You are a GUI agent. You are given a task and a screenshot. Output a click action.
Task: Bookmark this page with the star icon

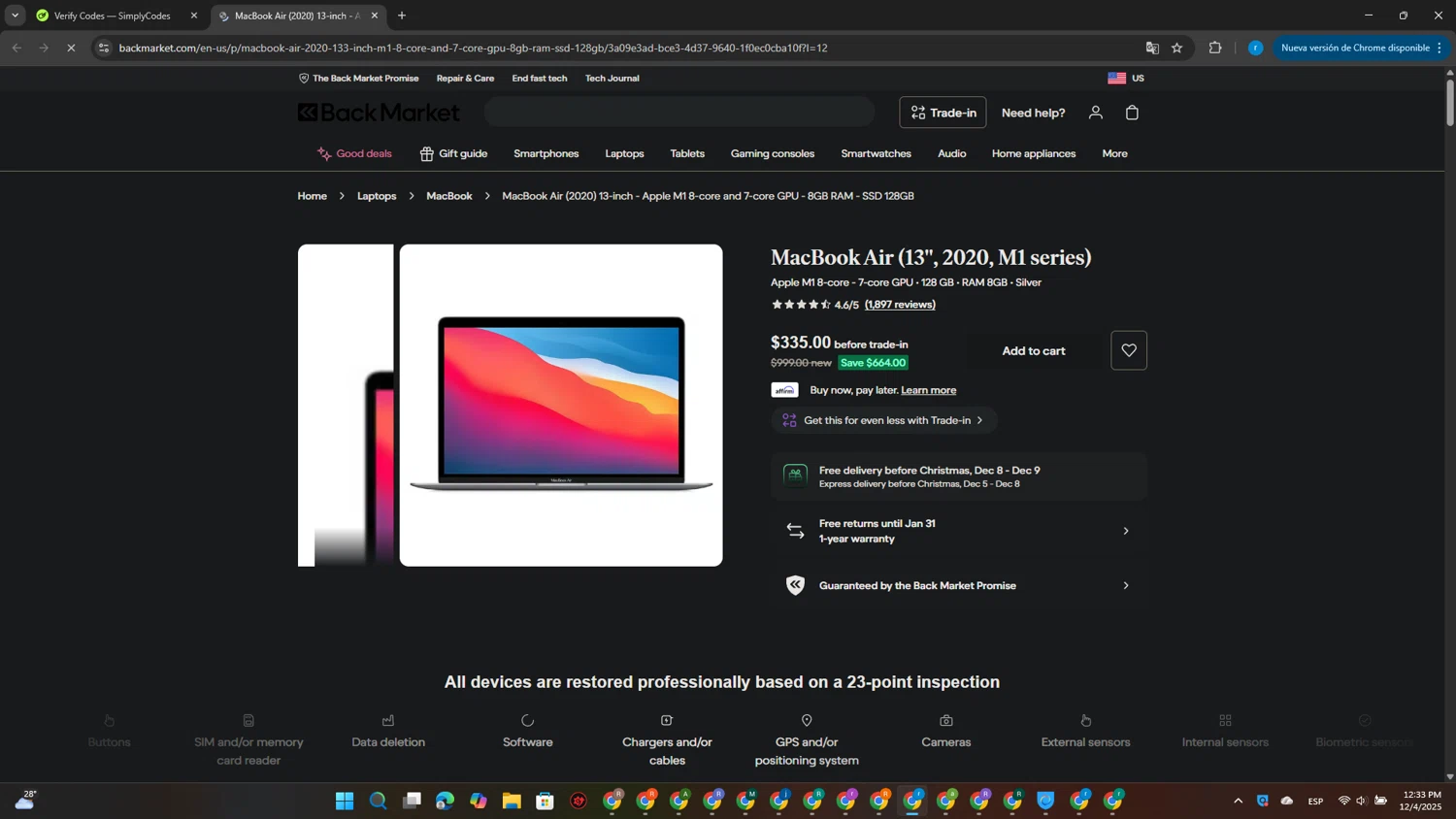click(1176, 48)
